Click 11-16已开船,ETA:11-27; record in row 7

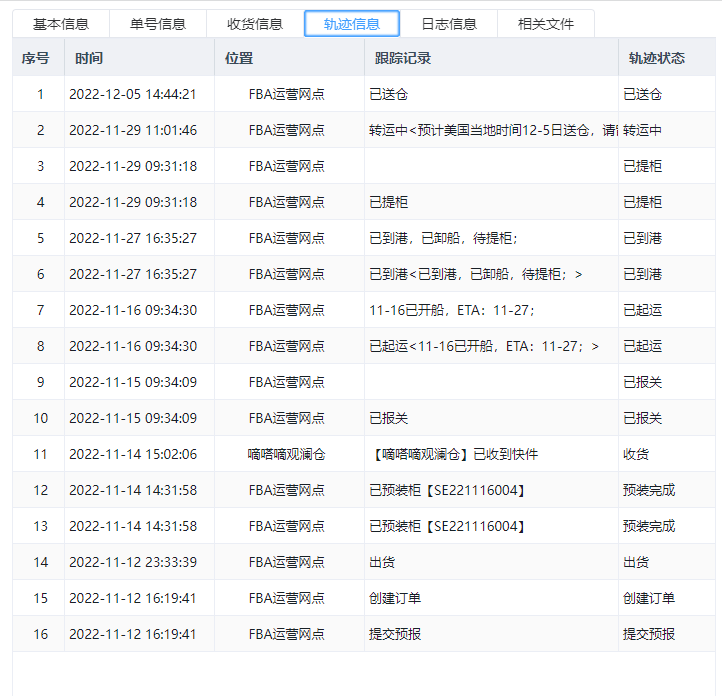click(452, 310)
